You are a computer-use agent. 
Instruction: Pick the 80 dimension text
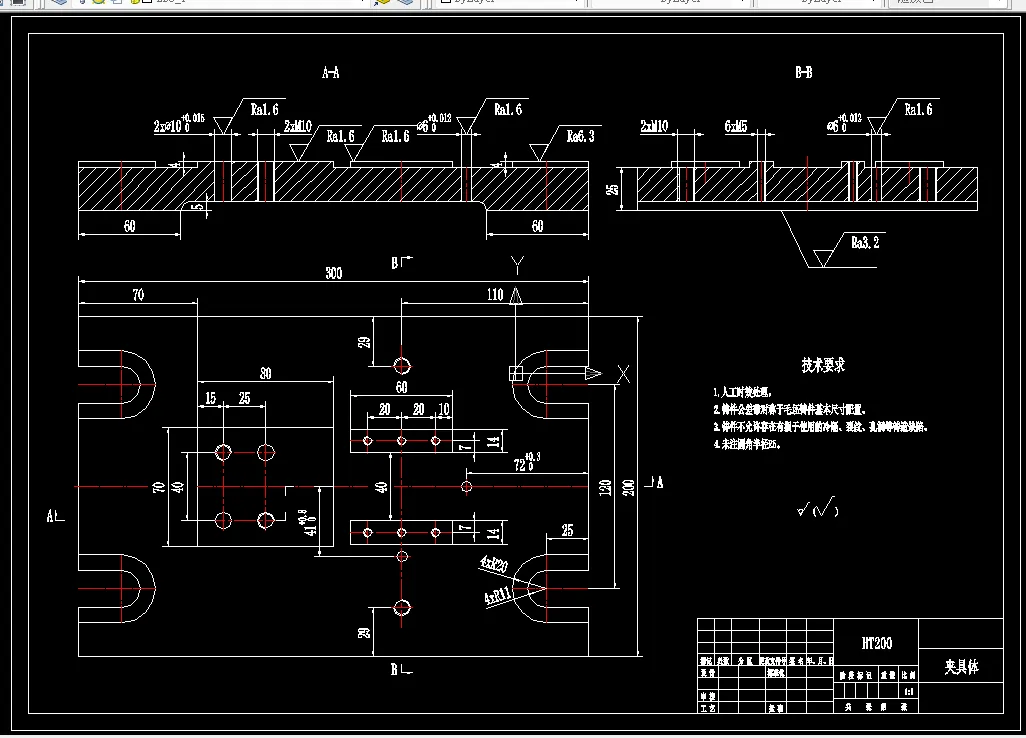click(265, 374)
